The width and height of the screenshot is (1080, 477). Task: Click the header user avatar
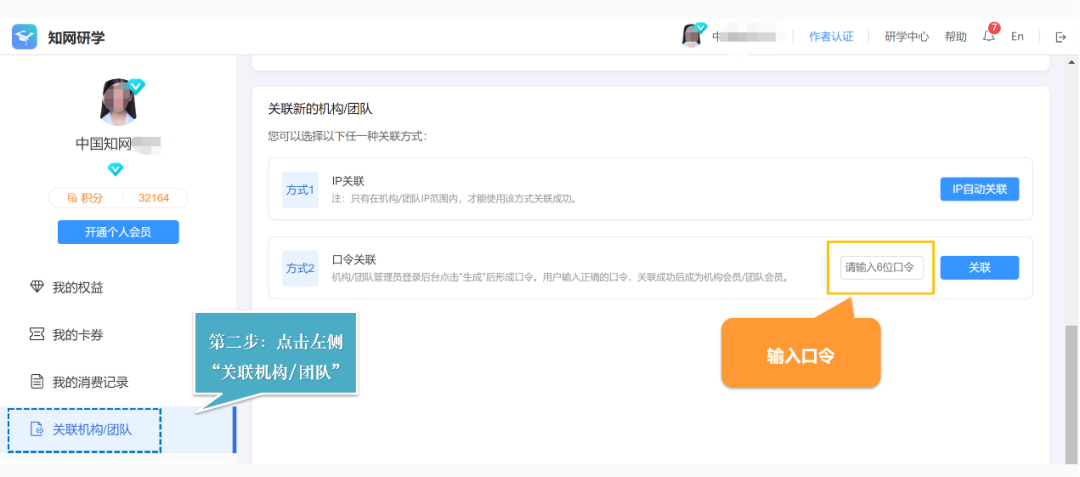click(692, 36)
